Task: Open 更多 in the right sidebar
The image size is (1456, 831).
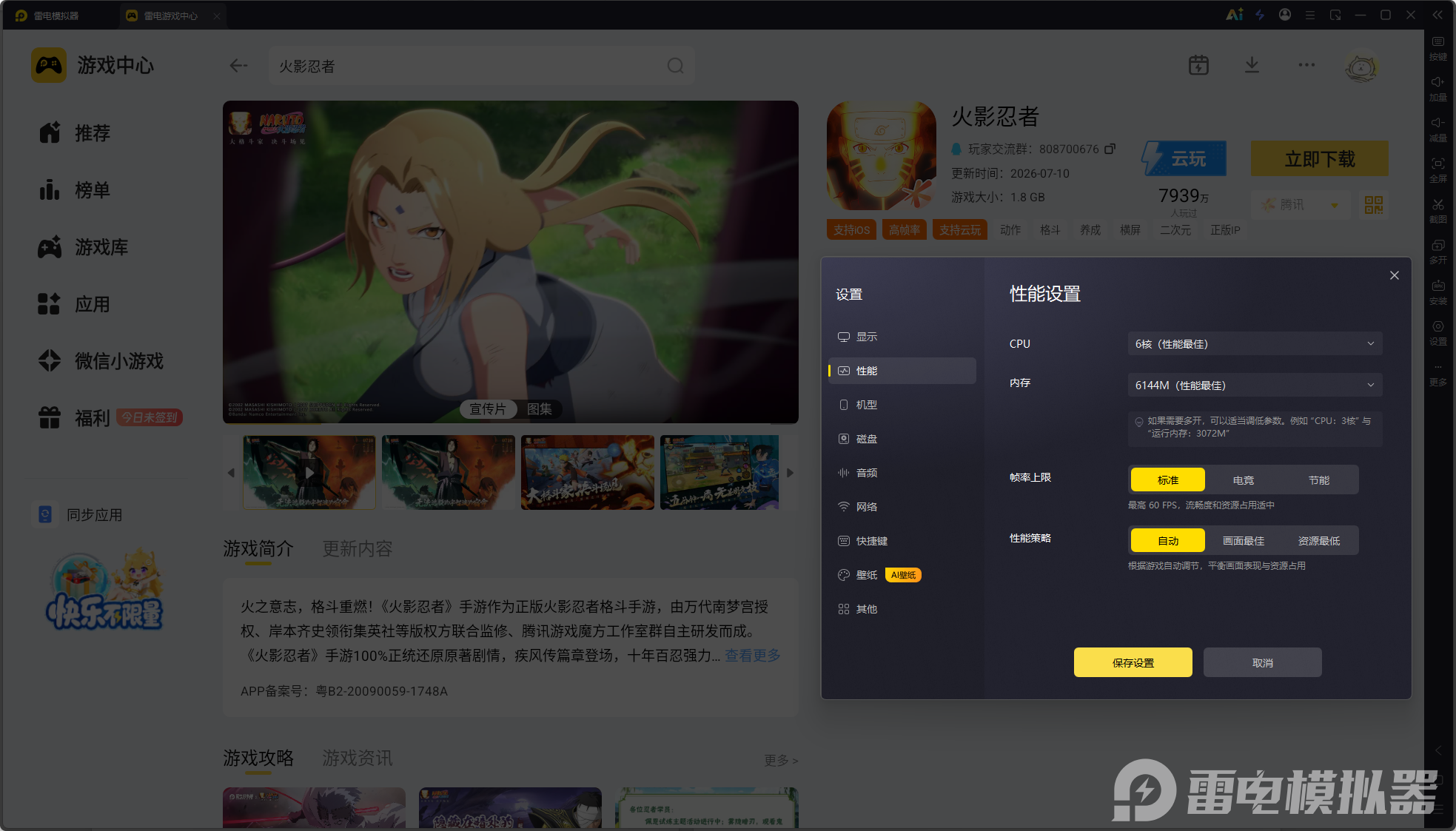Action: point(1438,375)
